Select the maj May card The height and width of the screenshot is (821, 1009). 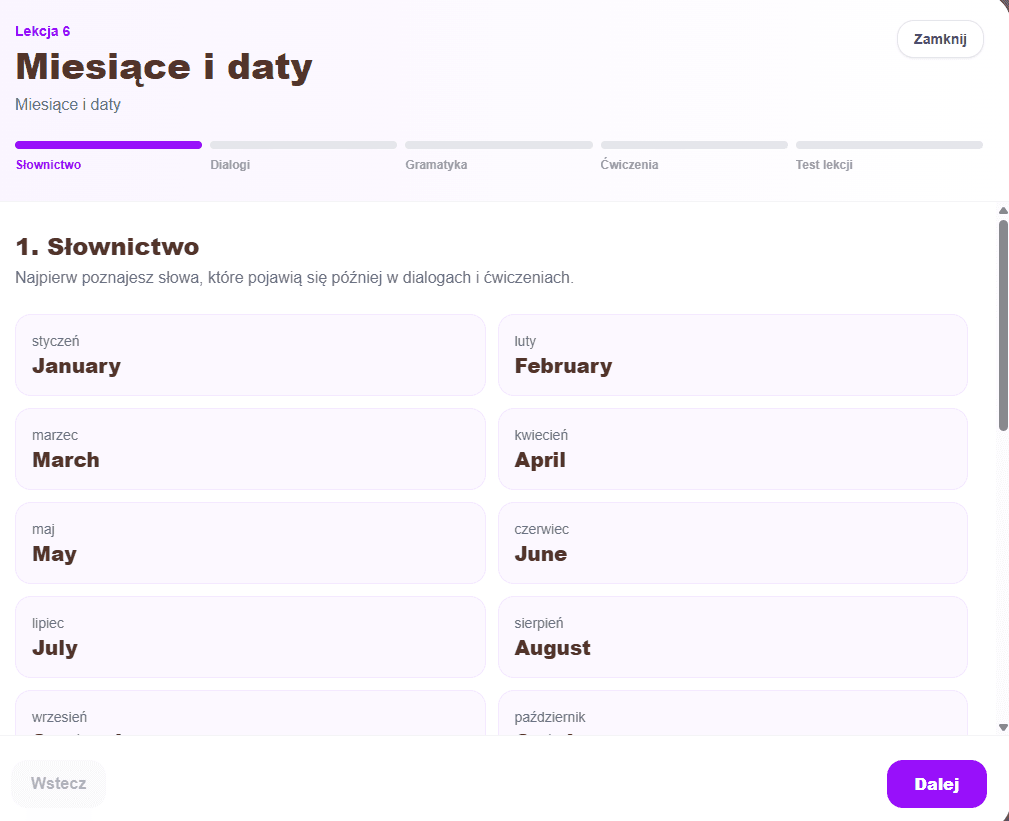tap(250, 543)
